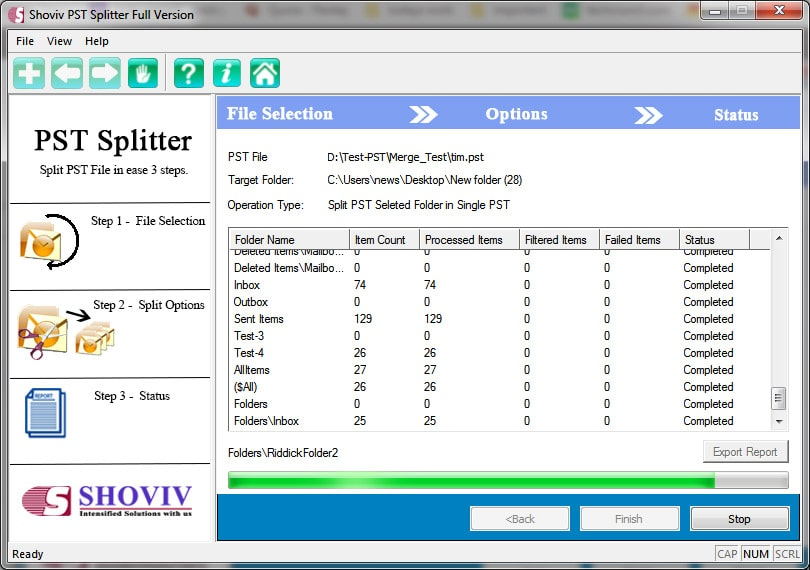
Task: Click the Stop button
Action: tap(739, 519)
